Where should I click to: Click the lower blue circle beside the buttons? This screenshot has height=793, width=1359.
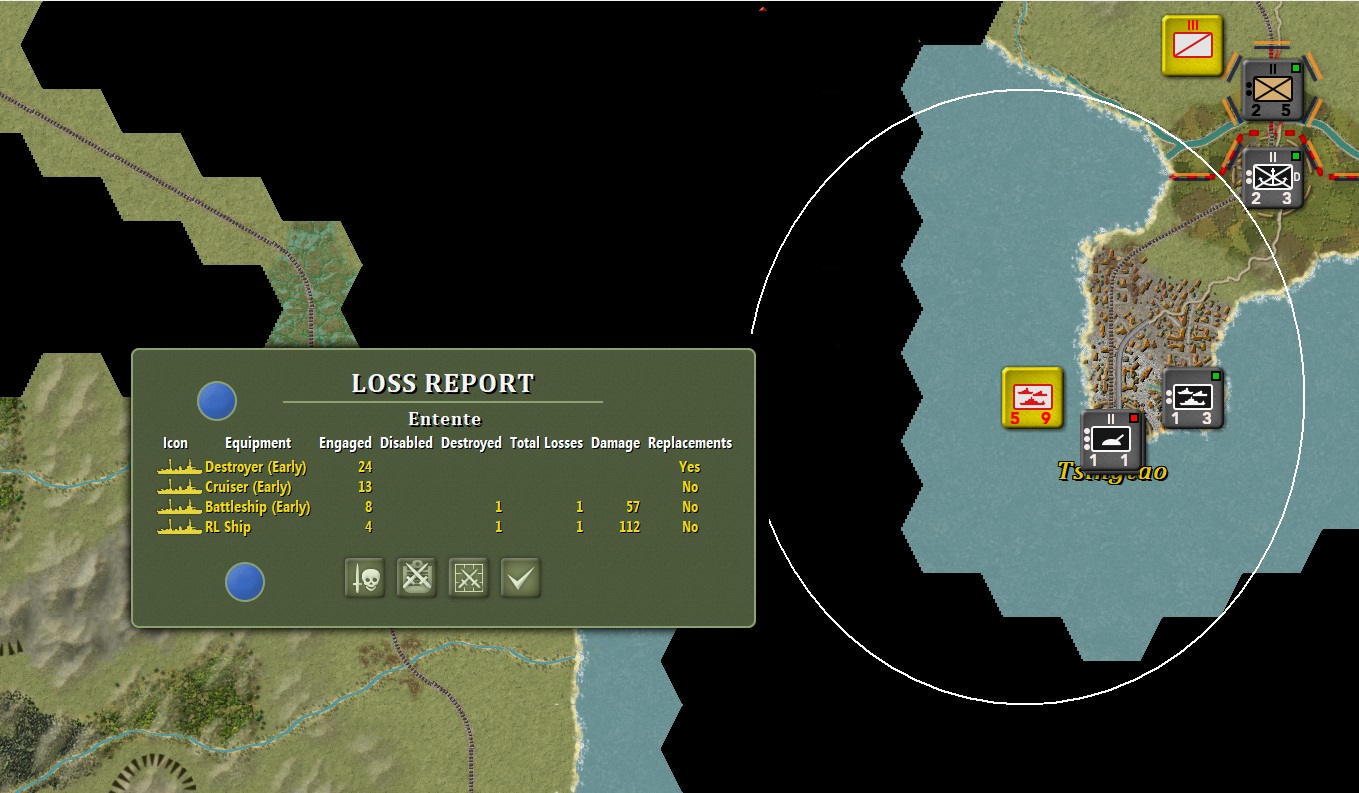coord(245,582)
